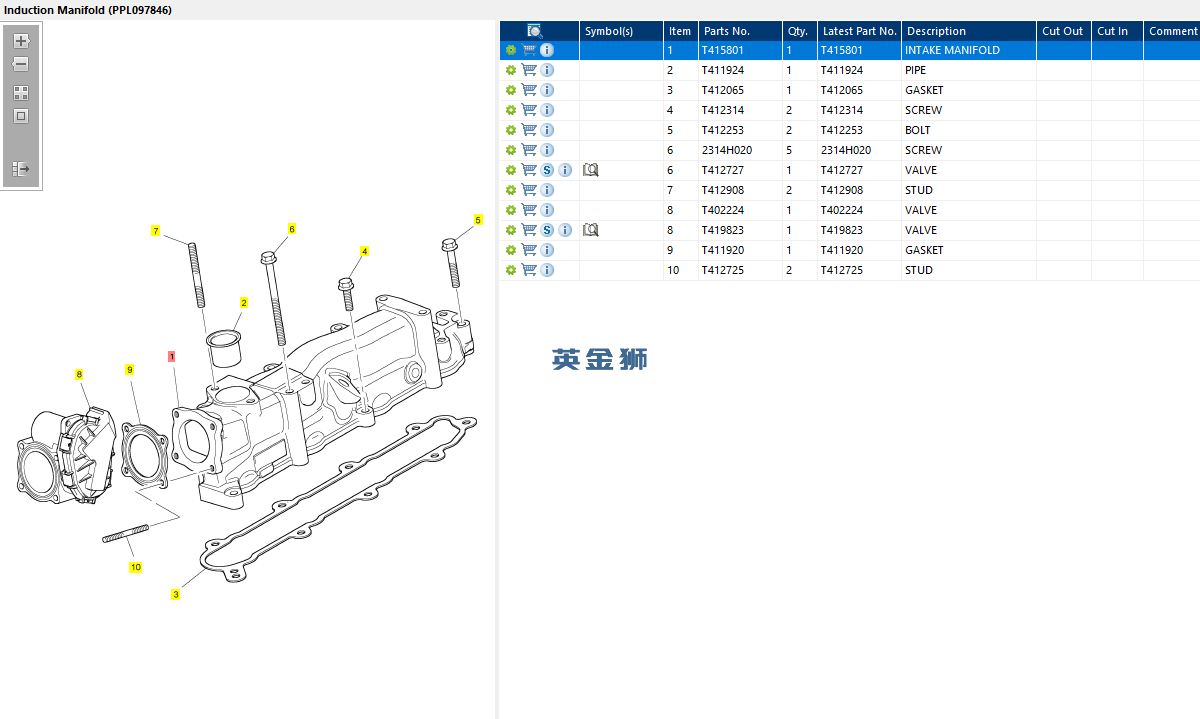Screen dimensions: 1200x719
Task: Click red callout label 1 on diagram
Action: coord(172,356)
